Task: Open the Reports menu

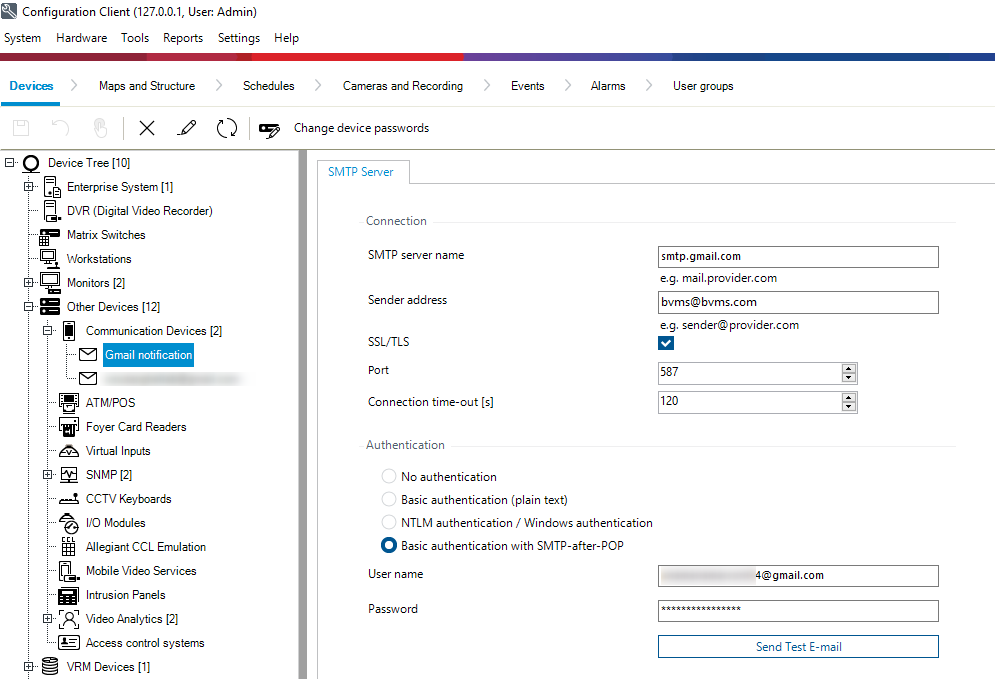Action: (183, 38)
